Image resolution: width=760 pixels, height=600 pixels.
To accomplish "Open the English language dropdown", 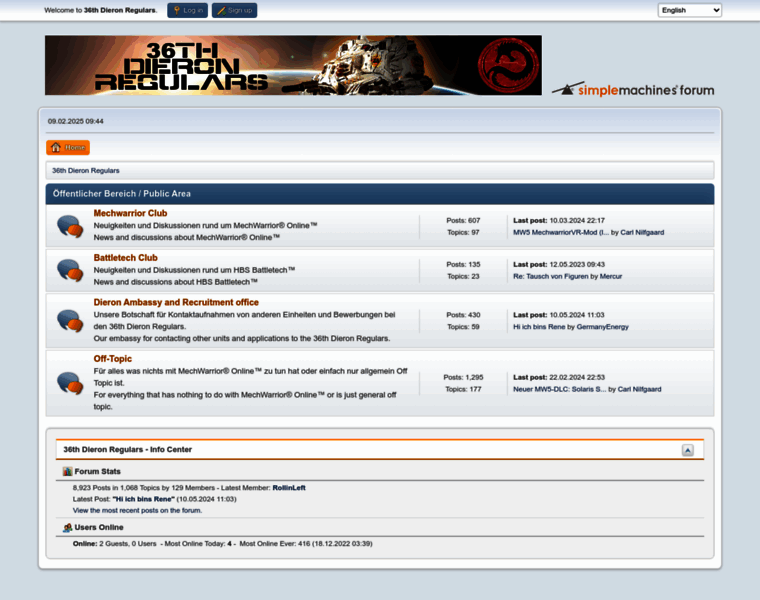I will (x=689, y=10).
